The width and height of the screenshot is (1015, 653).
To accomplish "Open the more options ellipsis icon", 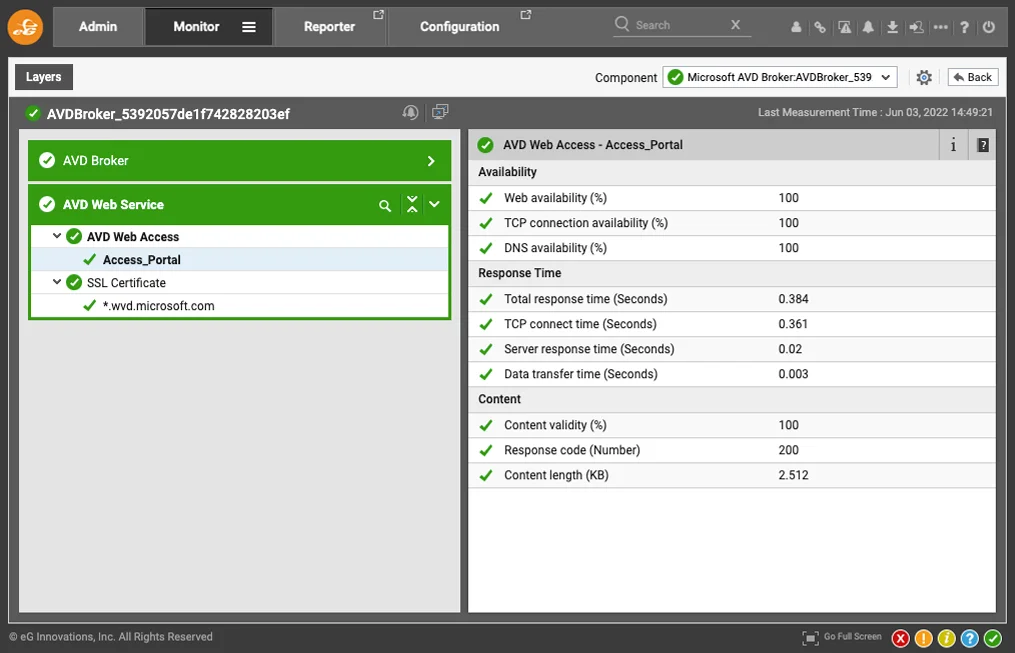I will 941,27.
